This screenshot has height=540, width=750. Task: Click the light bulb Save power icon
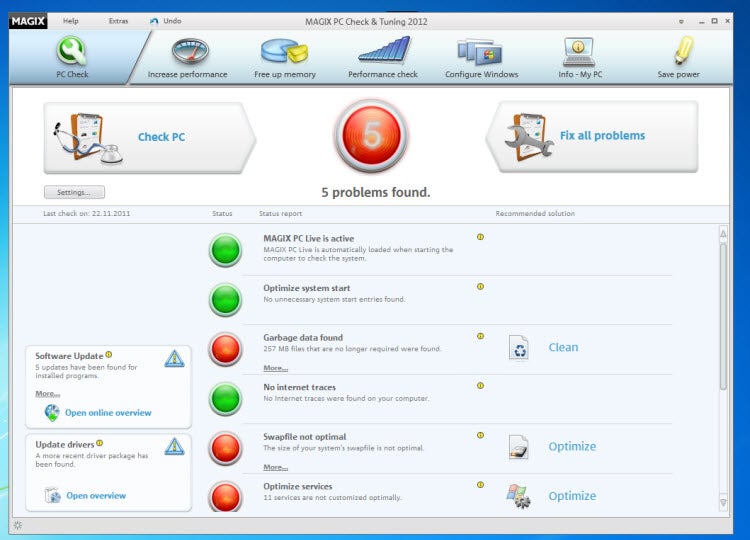click(684, 50)
